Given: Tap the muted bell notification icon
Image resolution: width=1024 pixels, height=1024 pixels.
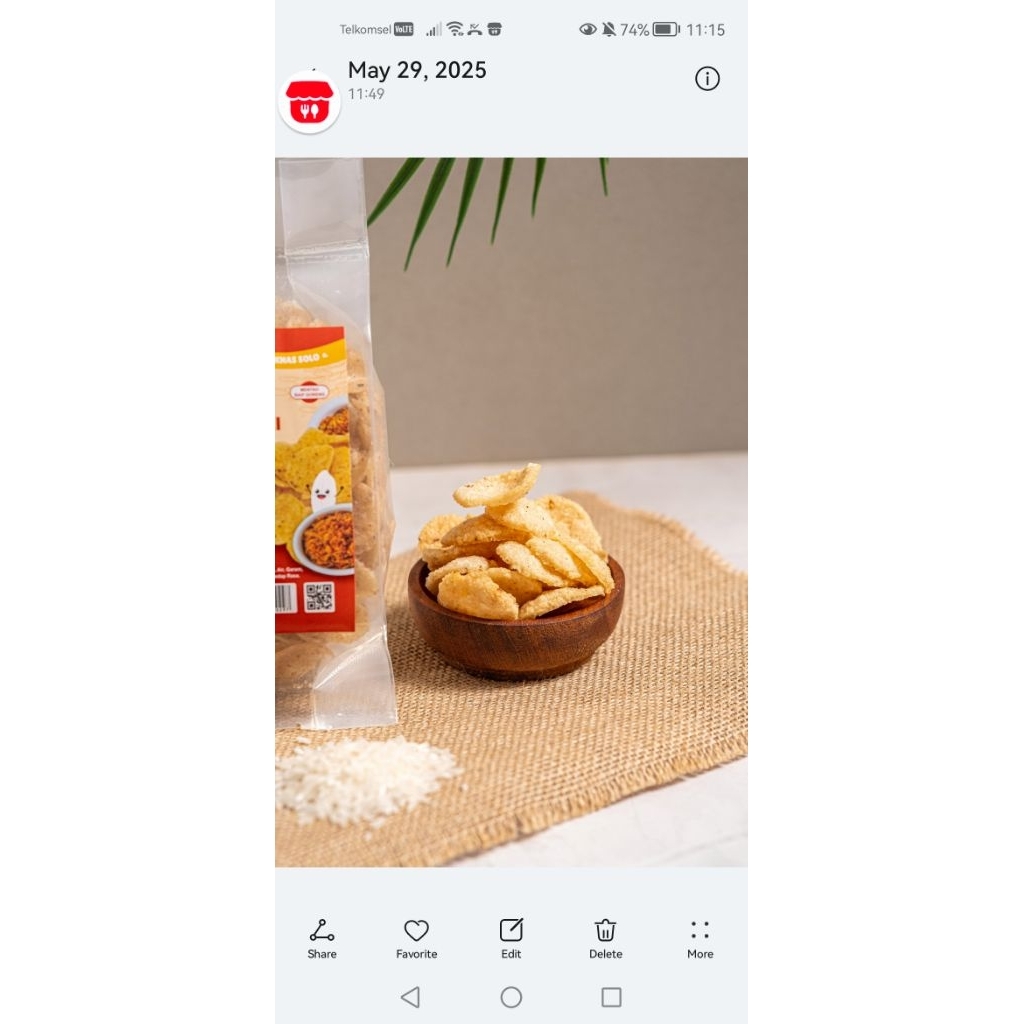Looking at the screenshot, I should [x=609, y=29].
